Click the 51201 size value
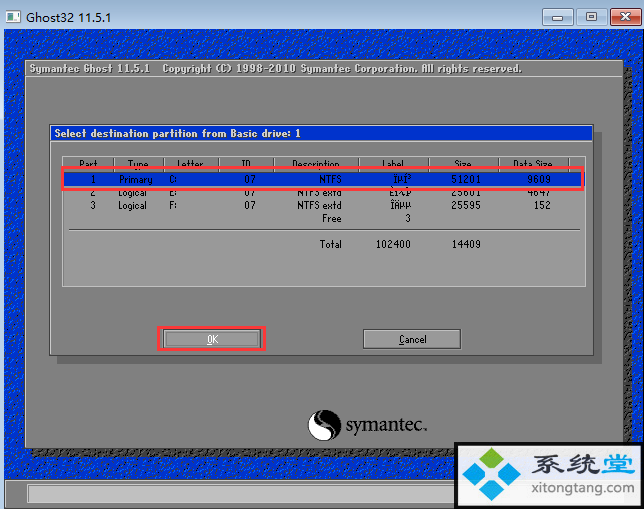This screenshot has width=644, height=509. [466, 179]
